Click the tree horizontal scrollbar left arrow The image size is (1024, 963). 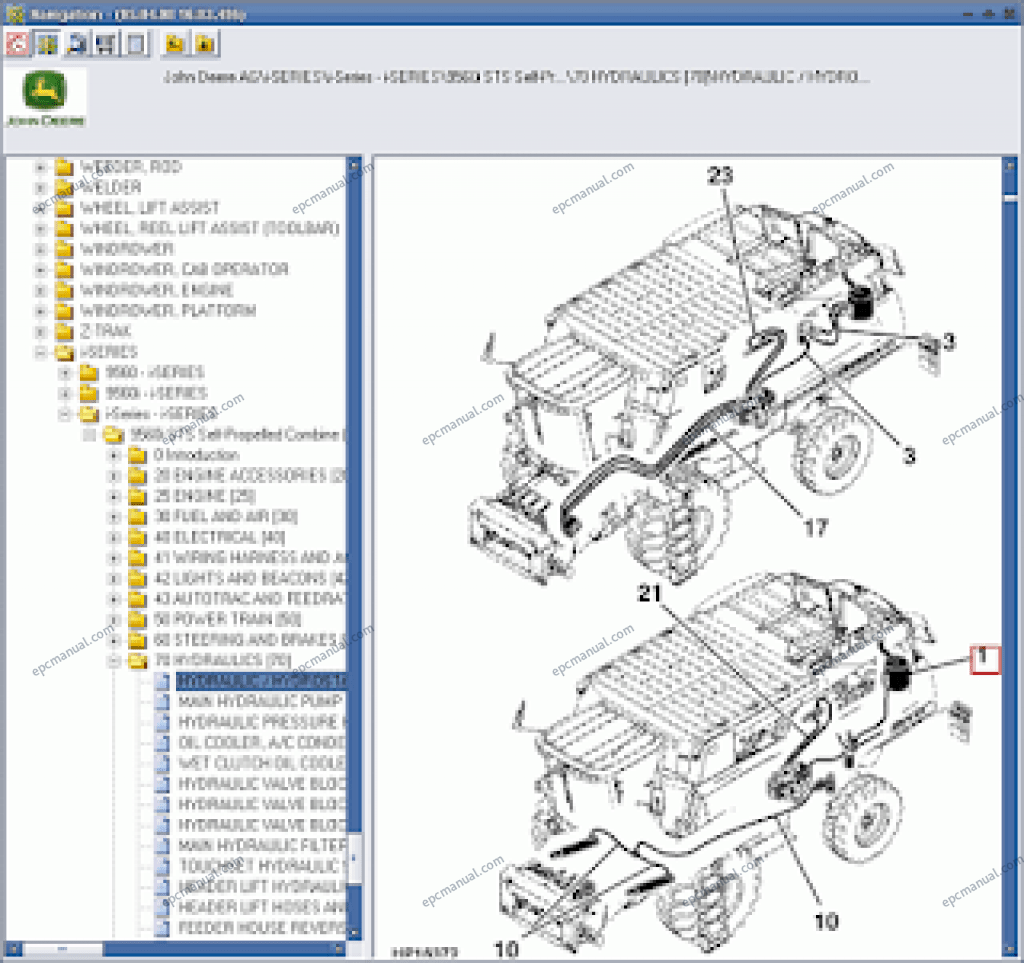point(14,948)
